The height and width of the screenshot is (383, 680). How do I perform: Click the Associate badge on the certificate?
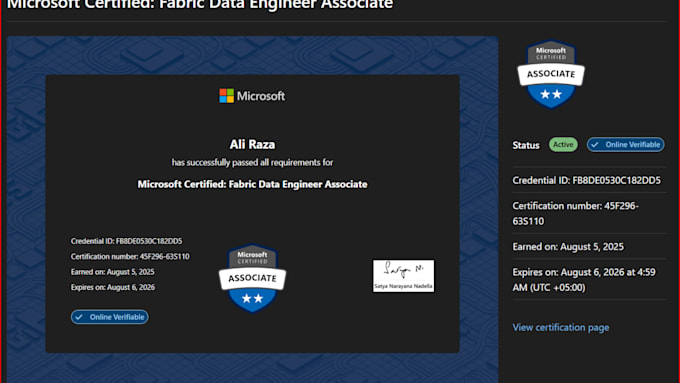click(252, 278)
